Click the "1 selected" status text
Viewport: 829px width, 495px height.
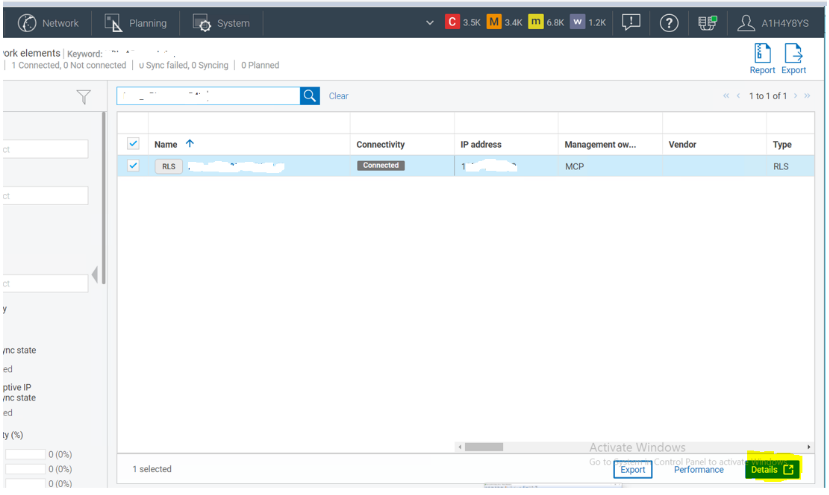click(x=152, y=469)
